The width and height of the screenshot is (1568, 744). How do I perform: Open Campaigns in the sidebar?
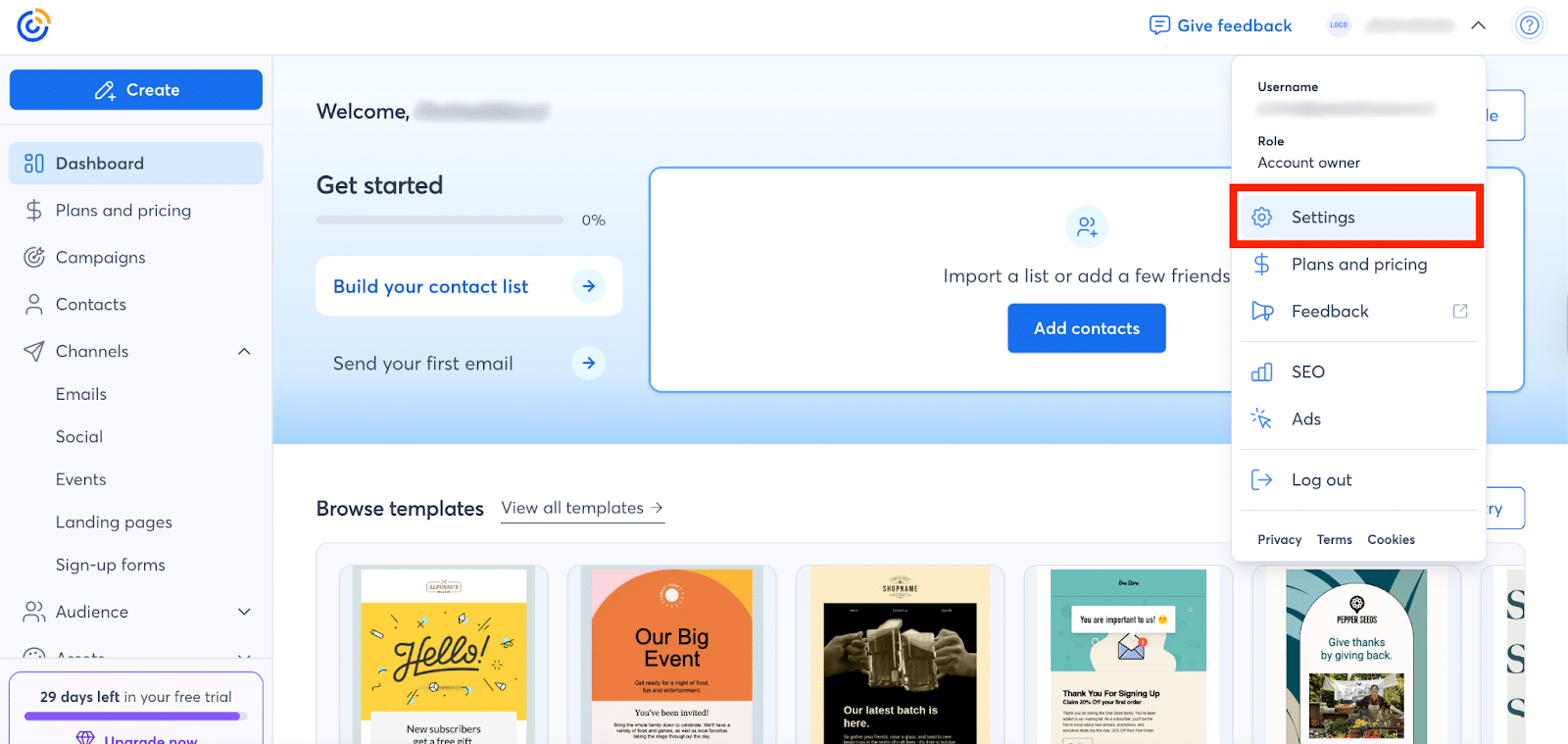100,258
